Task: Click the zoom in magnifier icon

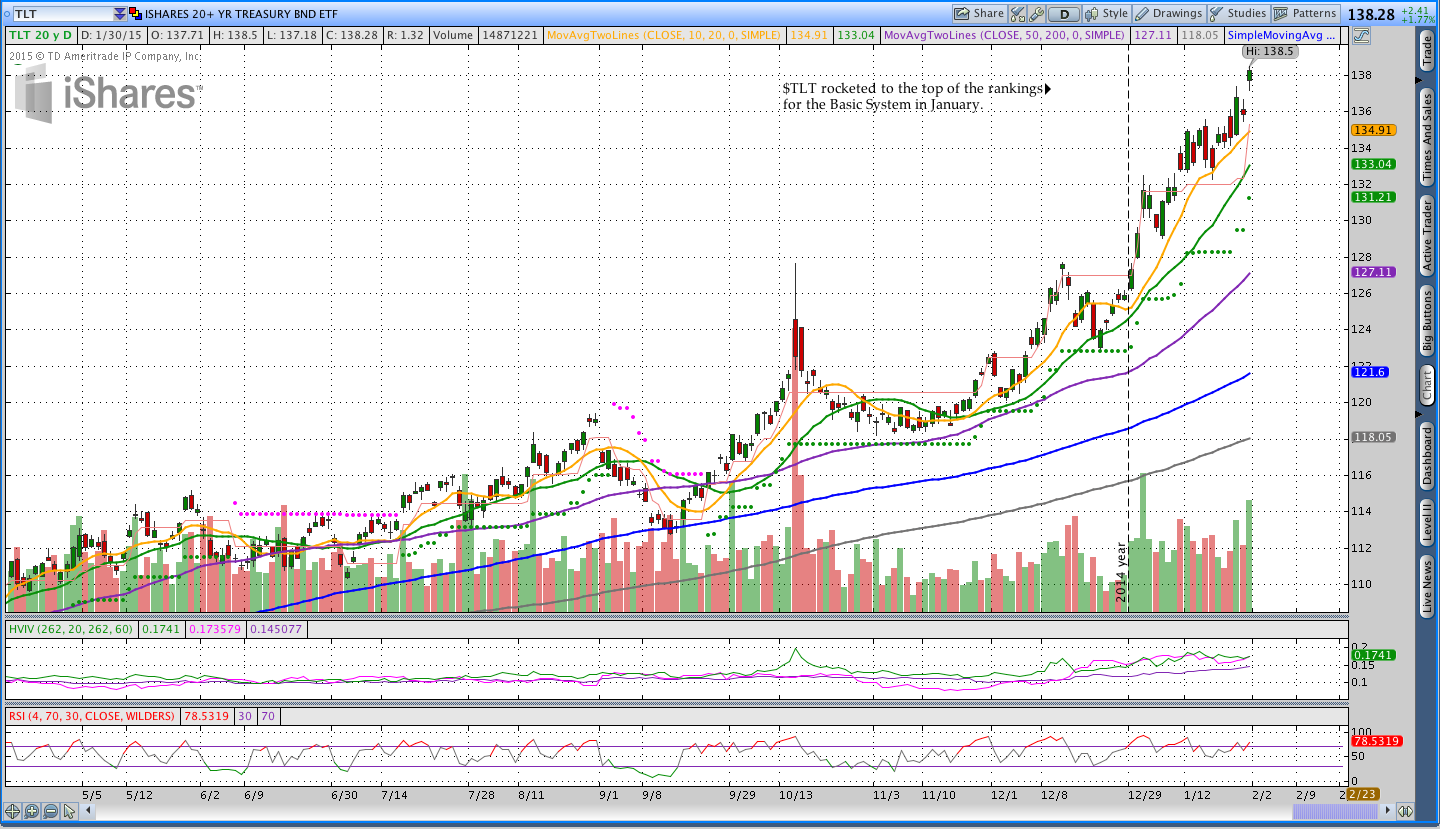Action: [x=31, y=811]
